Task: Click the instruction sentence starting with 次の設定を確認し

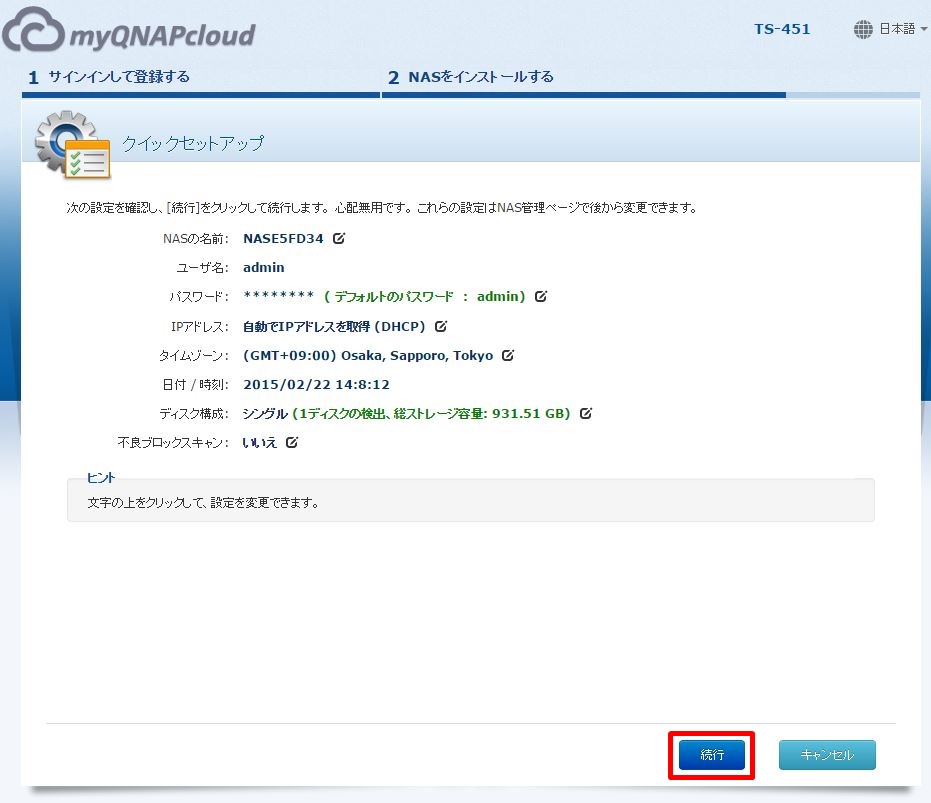Action: pos(382,207)
